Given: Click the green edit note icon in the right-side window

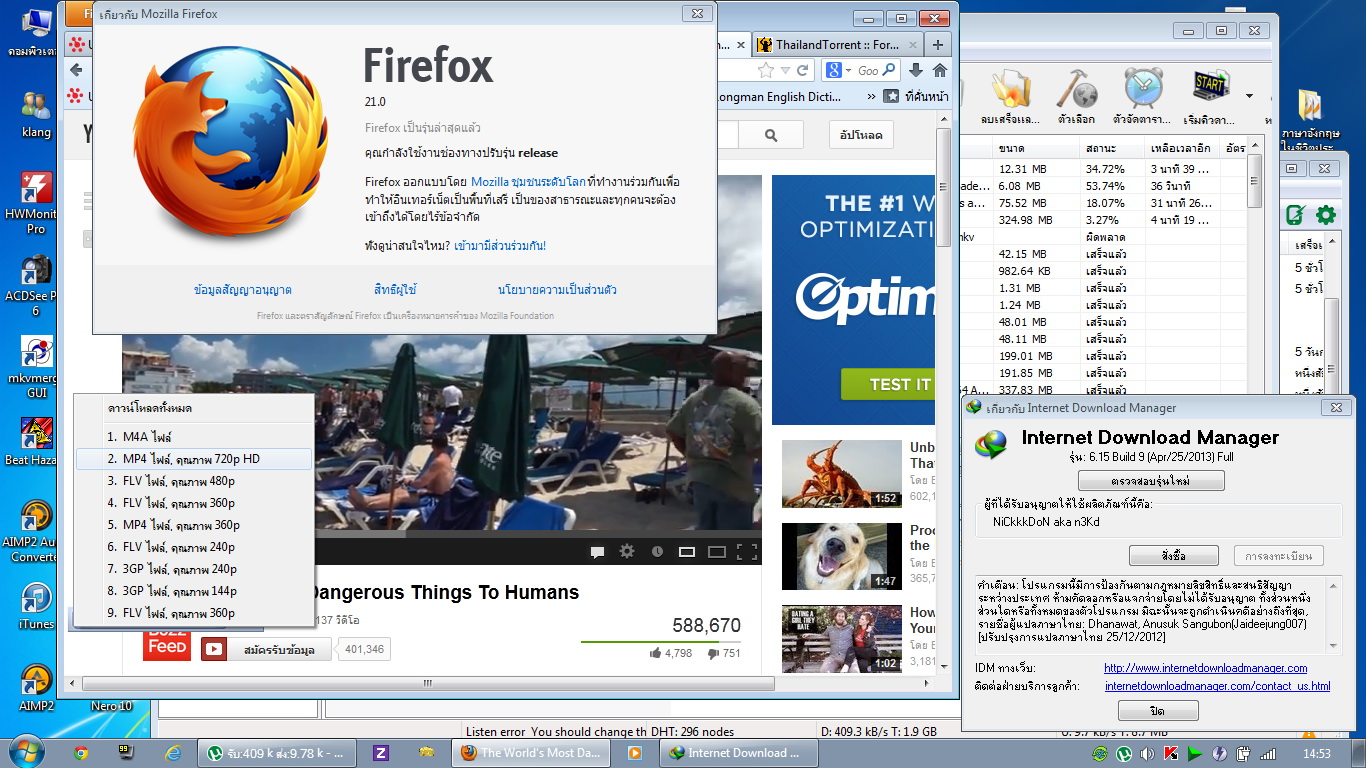Looking at the screenshot, I should pos(1296,214).
